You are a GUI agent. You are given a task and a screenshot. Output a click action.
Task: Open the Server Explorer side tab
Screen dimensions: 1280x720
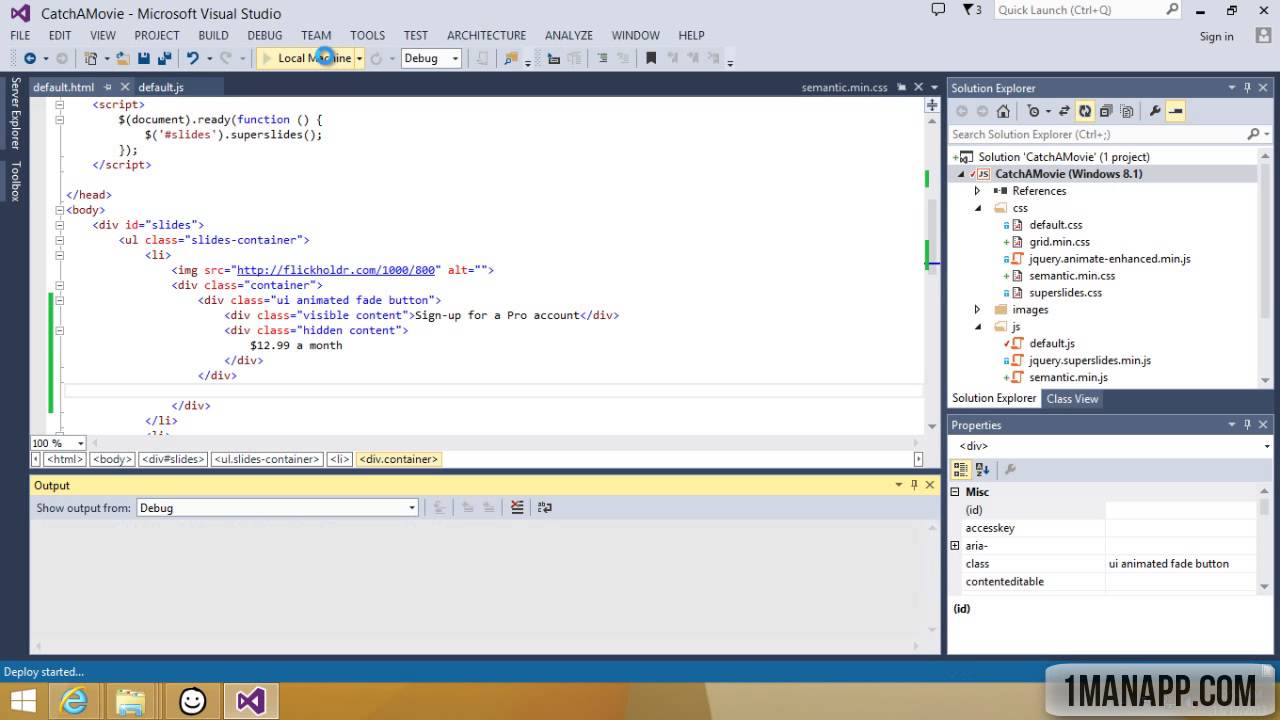coord(15,113)
